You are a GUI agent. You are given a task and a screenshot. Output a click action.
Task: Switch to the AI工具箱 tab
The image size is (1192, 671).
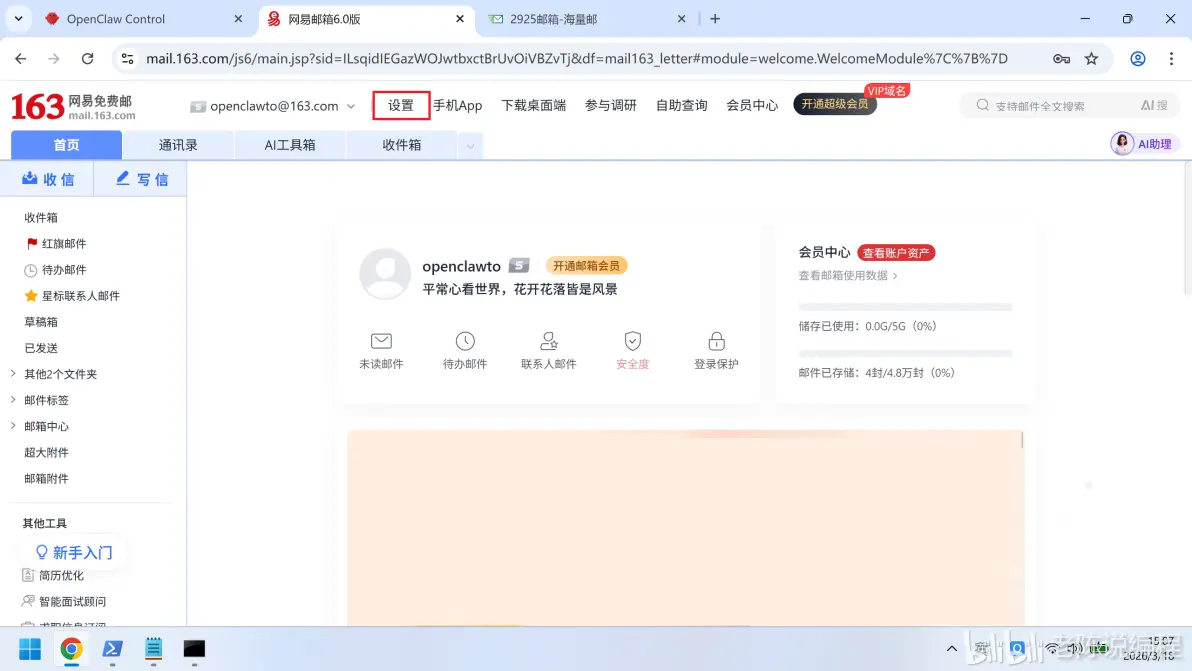[290, 144]
